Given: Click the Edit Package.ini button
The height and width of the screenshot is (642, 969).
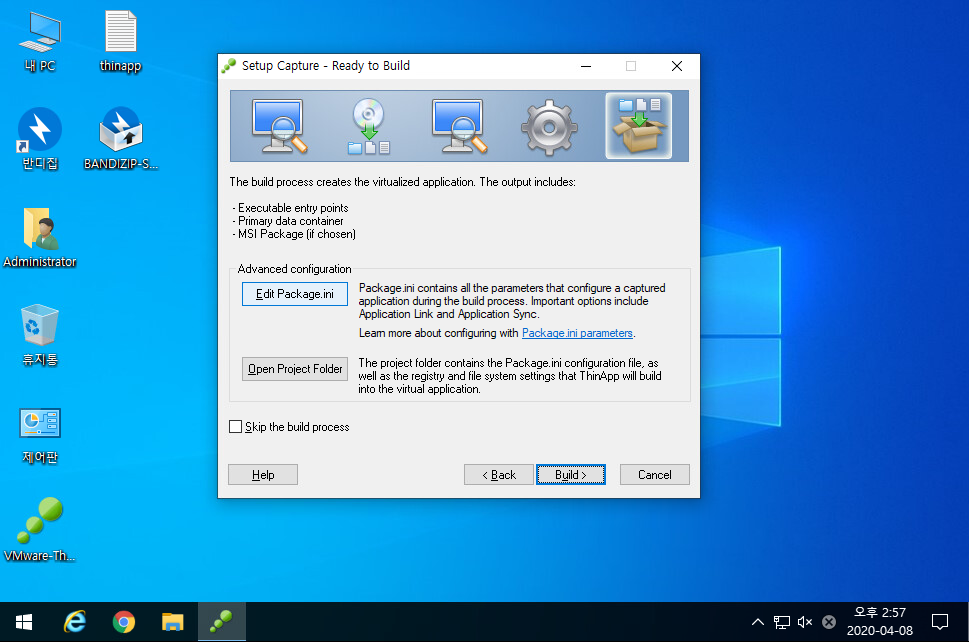Looking at the screenshot, I should [x=295, y=294].
